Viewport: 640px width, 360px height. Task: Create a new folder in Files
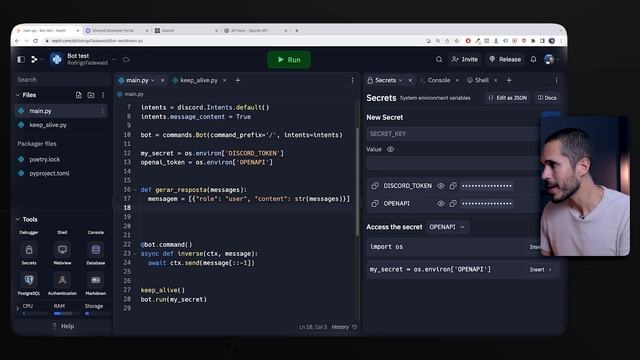91,95
